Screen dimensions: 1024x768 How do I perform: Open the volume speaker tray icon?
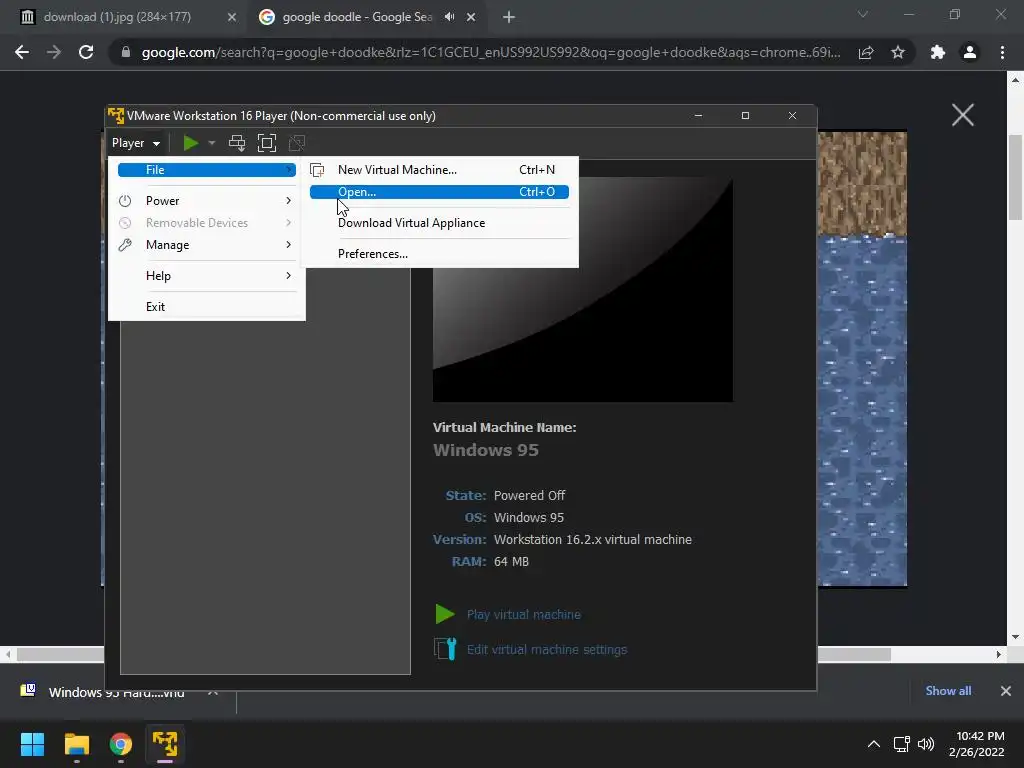[925, 744]
